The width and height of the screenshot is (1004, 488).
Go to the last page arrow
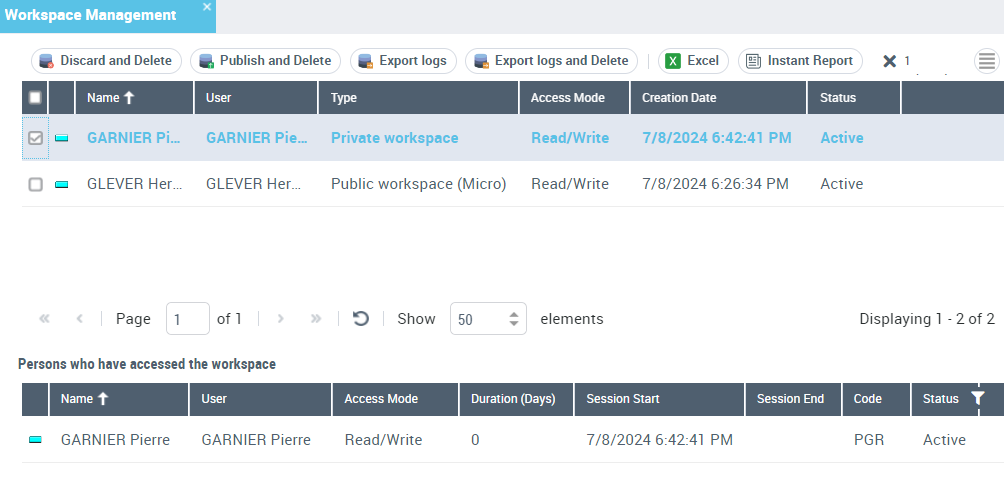pyautogui.click(x=316, y=319)
